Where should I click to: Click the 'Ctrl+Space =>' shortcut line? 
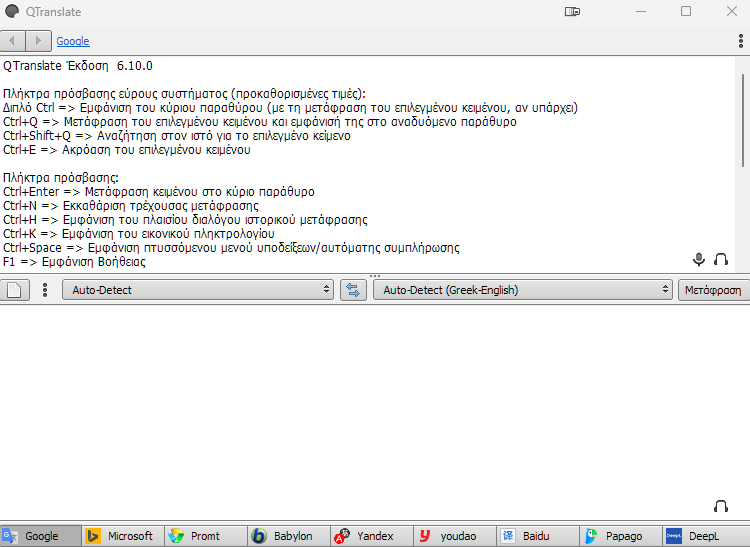pyautogui.click(x=231, y=248)
